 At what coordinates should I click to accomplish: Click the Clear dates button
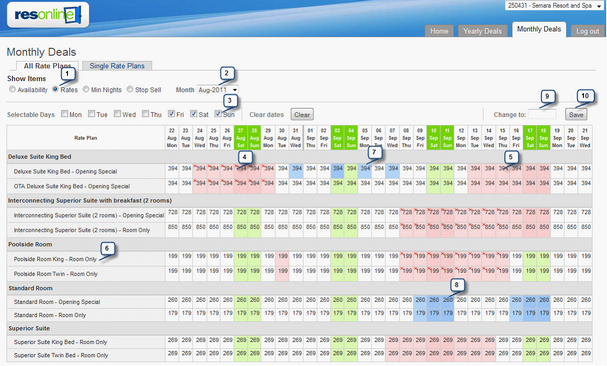click(302, 115)
